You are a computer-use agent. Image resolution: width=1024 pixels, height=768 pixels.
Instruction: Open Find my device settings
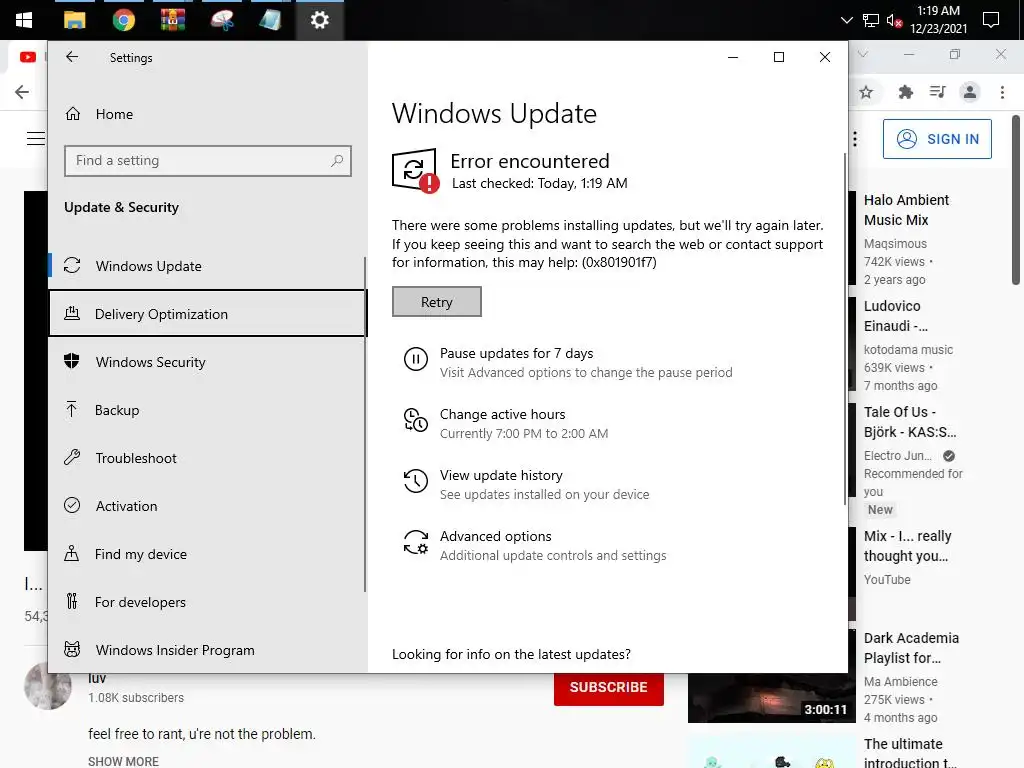[x=208, y=554]
